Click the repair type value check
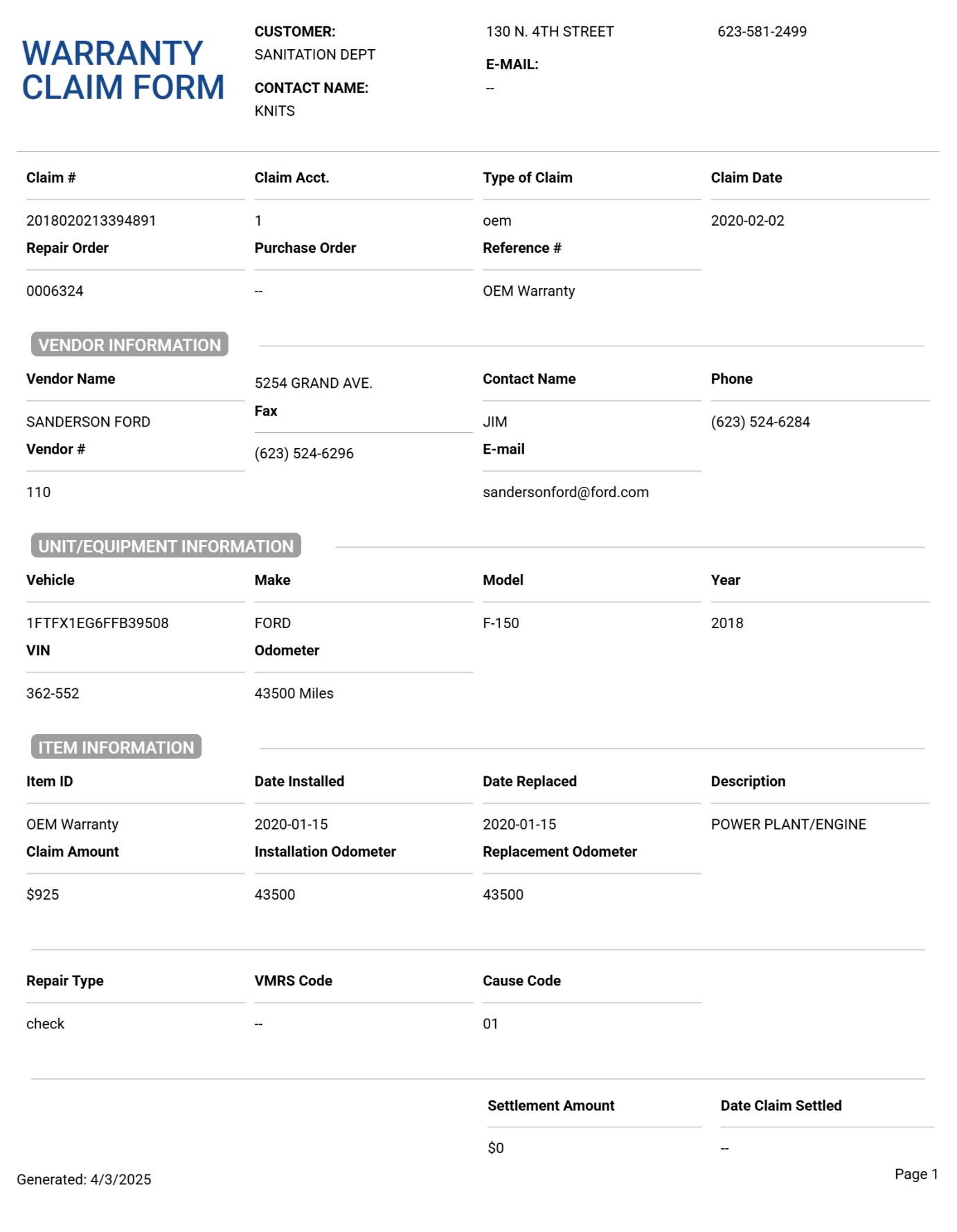The image size is (957, 1232). tap(45, 1024)
